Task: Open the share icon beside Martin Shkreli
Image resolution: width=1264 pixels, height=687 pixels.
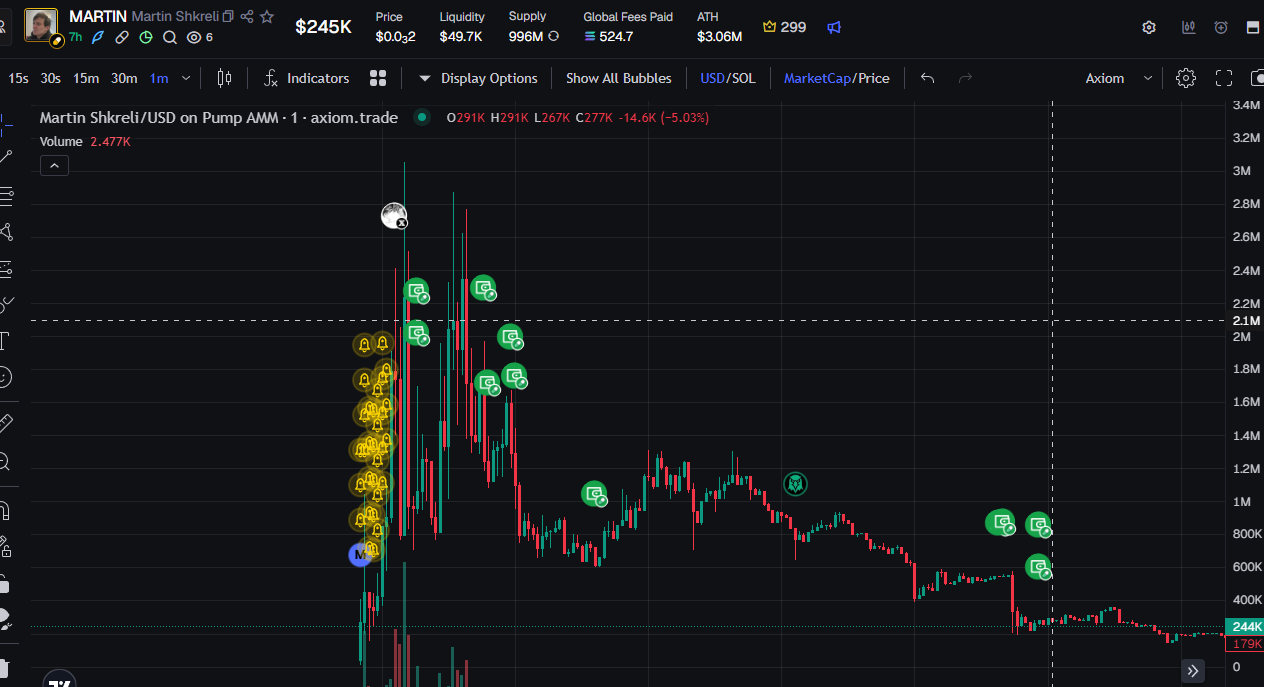Action: (x=247, y=16)
